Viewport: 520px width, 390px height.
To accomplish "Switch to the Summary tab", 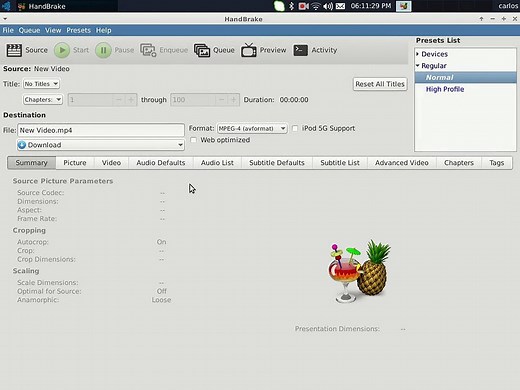I will point(31,163).
